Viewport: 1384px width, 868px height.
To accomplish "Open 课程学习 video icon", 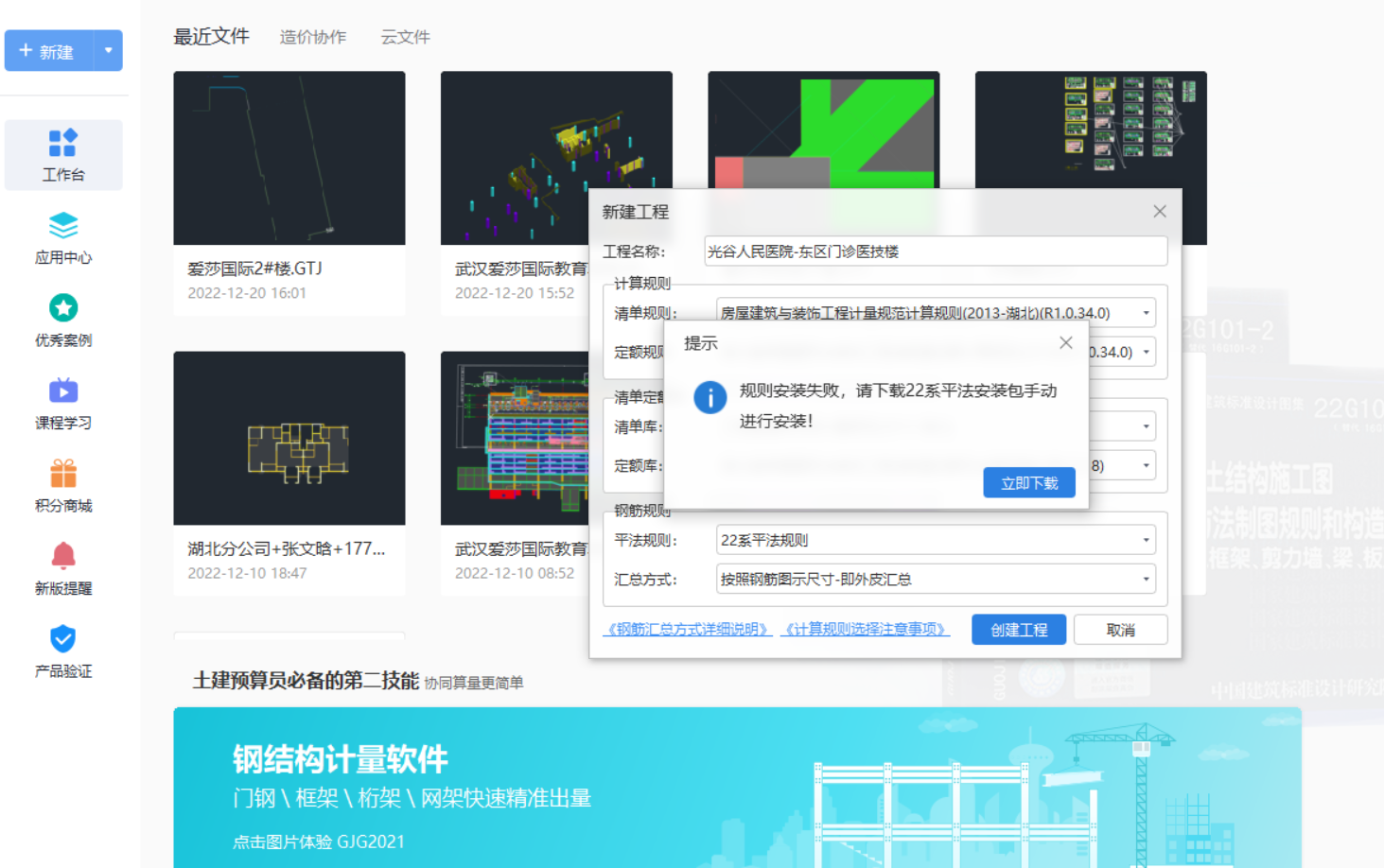I will point(63,391).
